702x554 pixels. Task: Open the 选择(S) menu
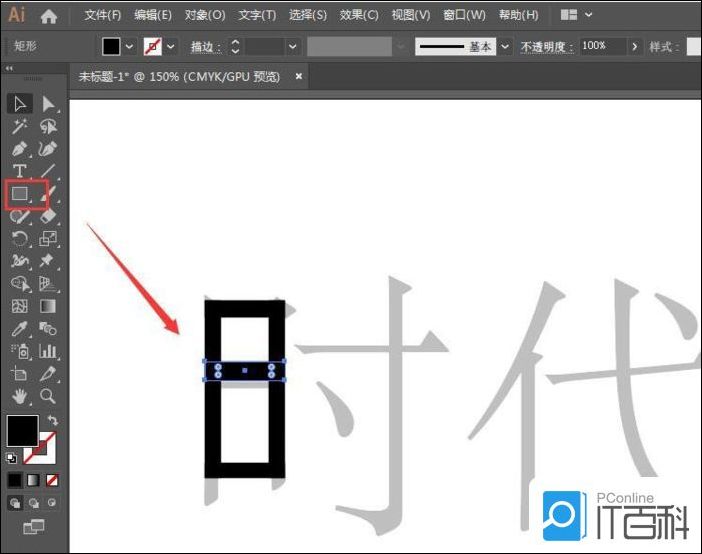[308, 15]
